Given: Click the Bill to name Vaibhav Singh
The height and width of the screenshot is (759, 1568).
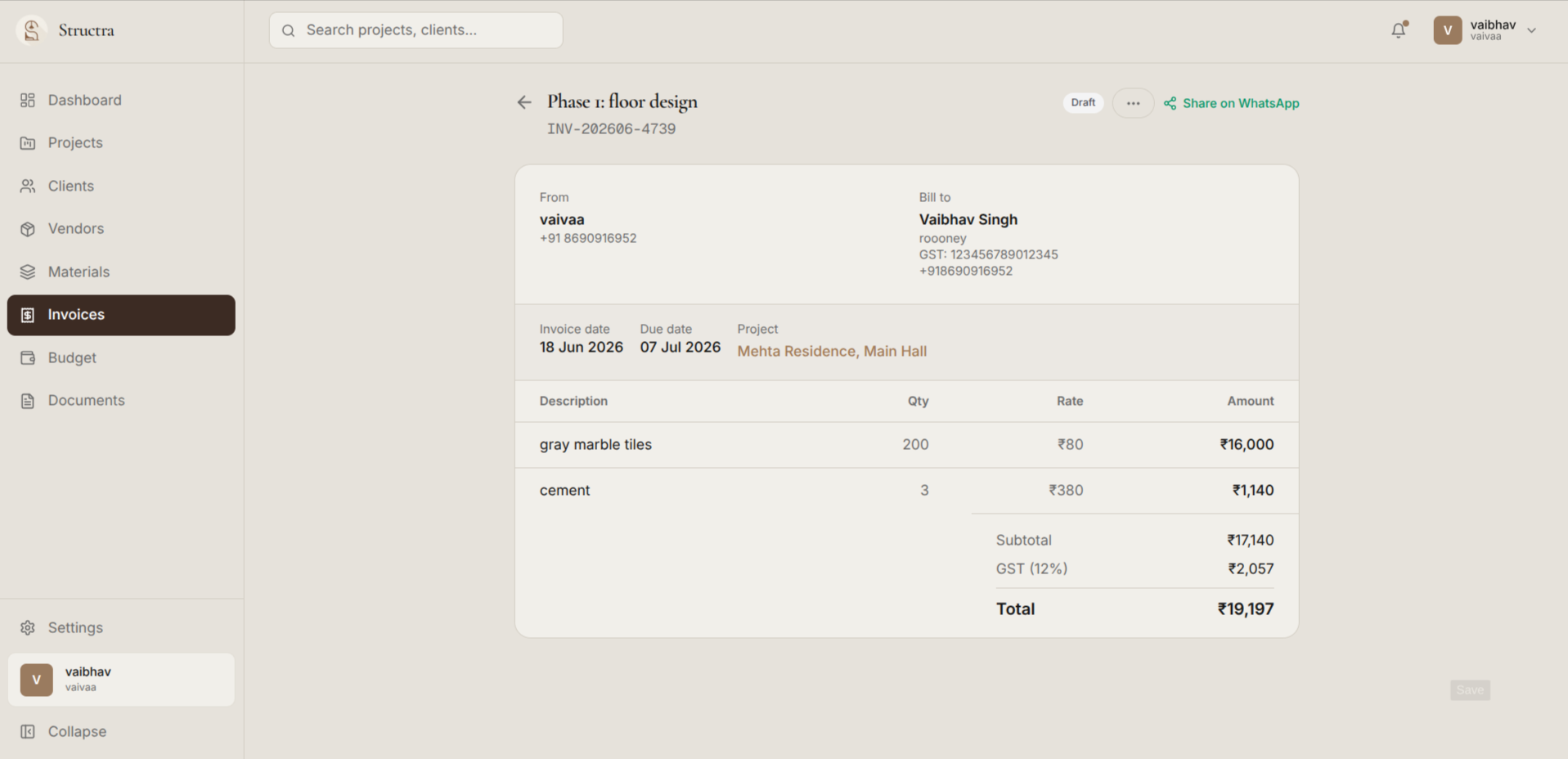Looking at the screenshot, I should (968, 219).
